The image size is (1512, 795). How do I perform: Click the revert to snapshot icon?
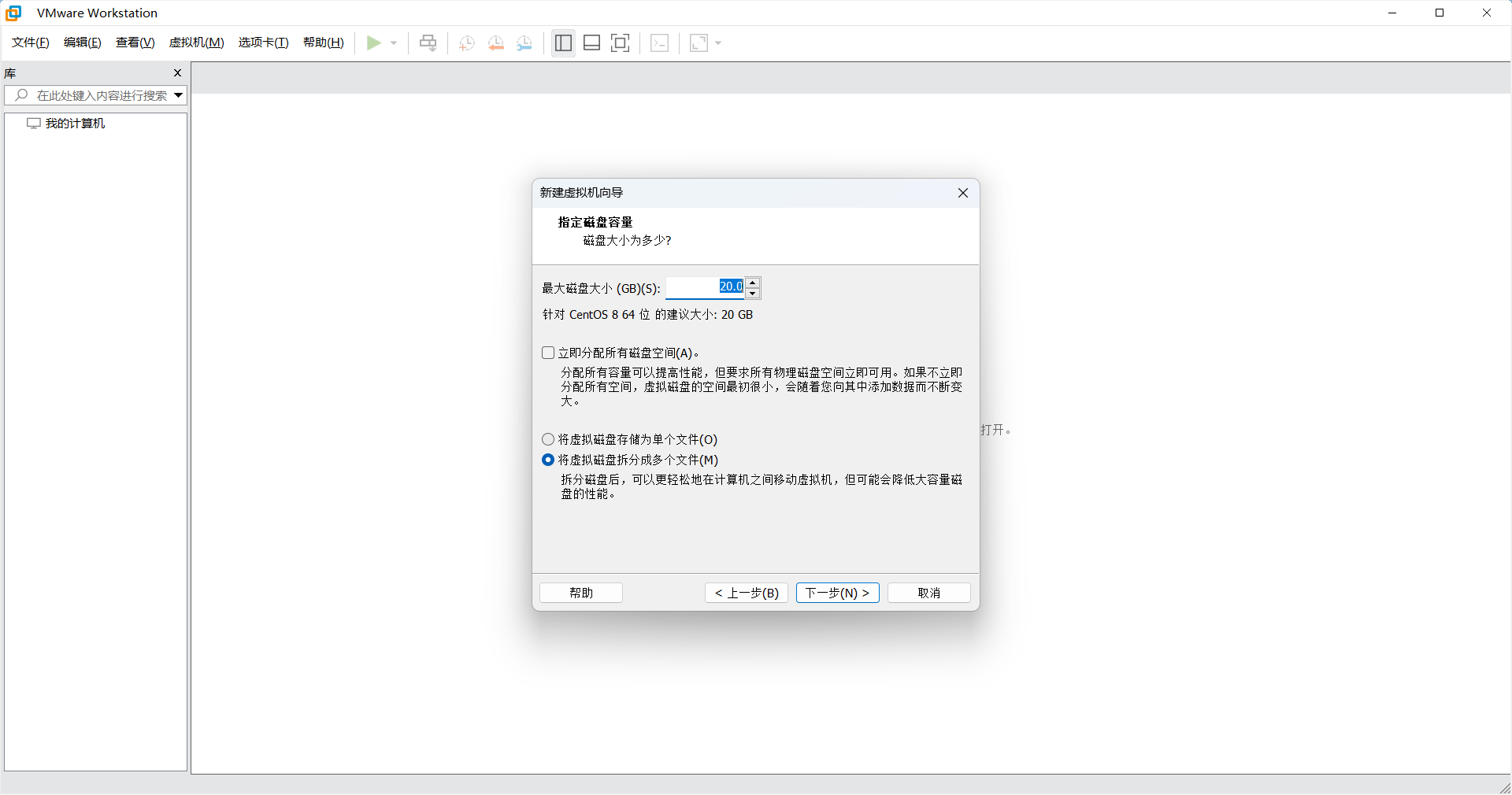[496, 43]
